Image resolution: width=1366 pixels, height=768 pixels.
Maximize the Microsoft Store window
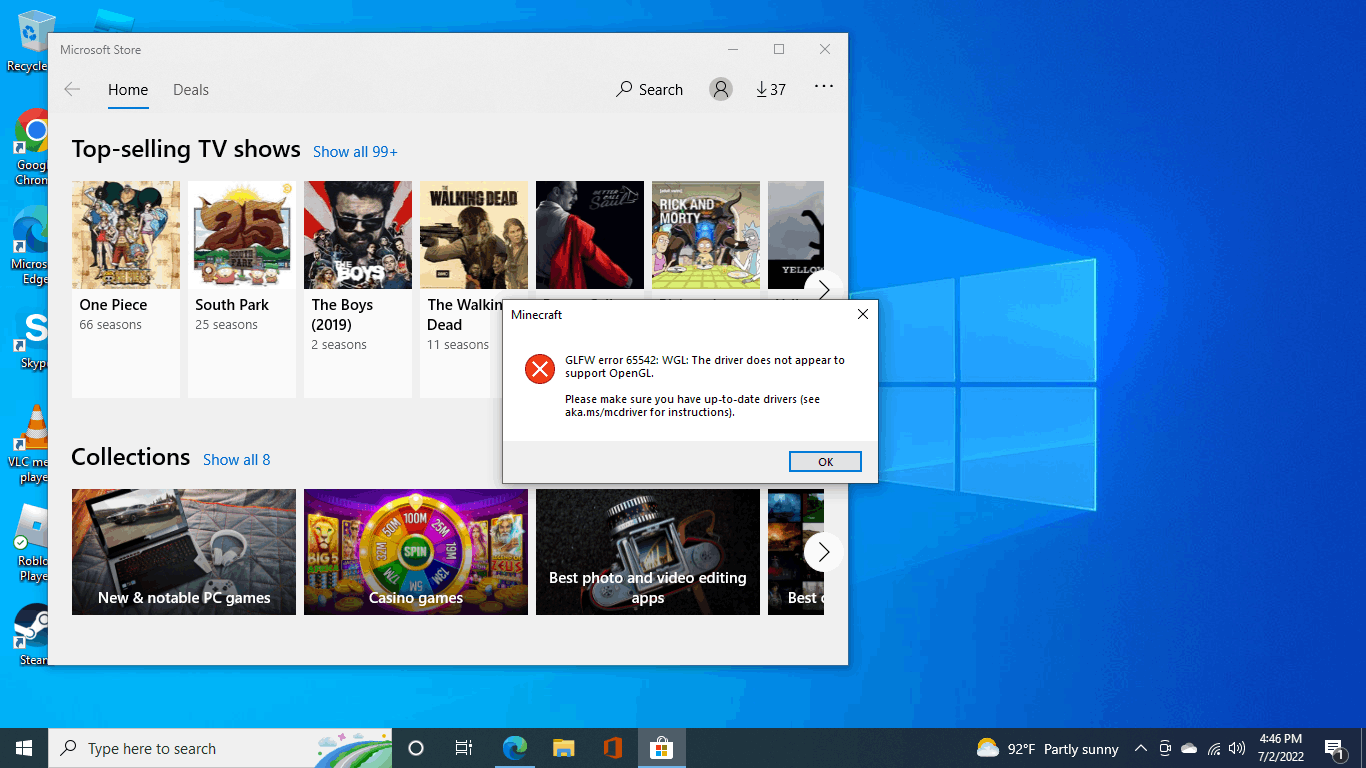pyautogui.click(x=779, y=49)
